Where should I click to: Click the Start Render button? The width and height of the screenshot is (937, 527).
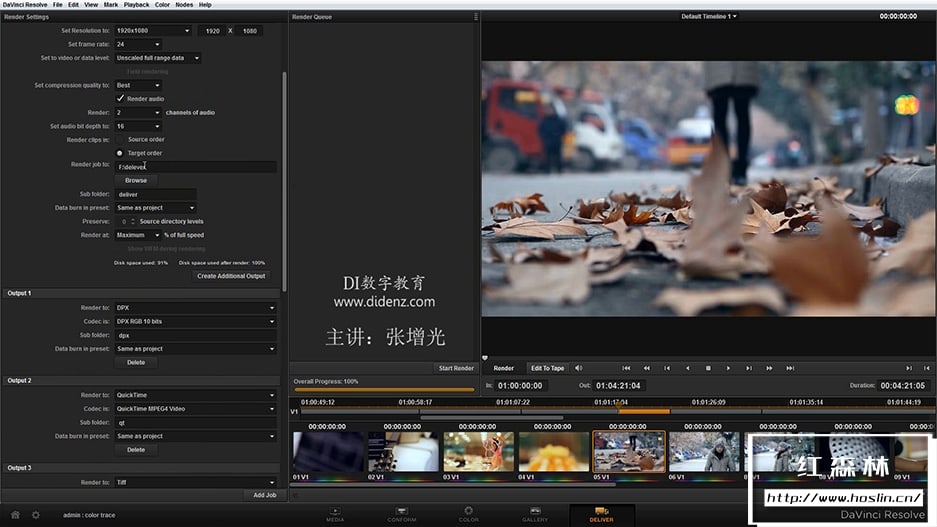(x=456, y=368)
